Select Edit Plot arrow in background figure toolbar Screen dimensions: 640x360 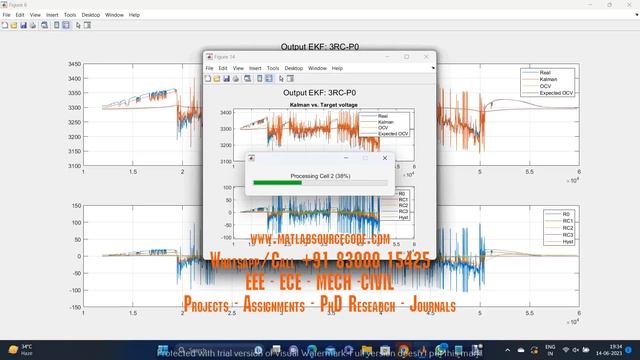pyautogui.click(x=78, y=25)
